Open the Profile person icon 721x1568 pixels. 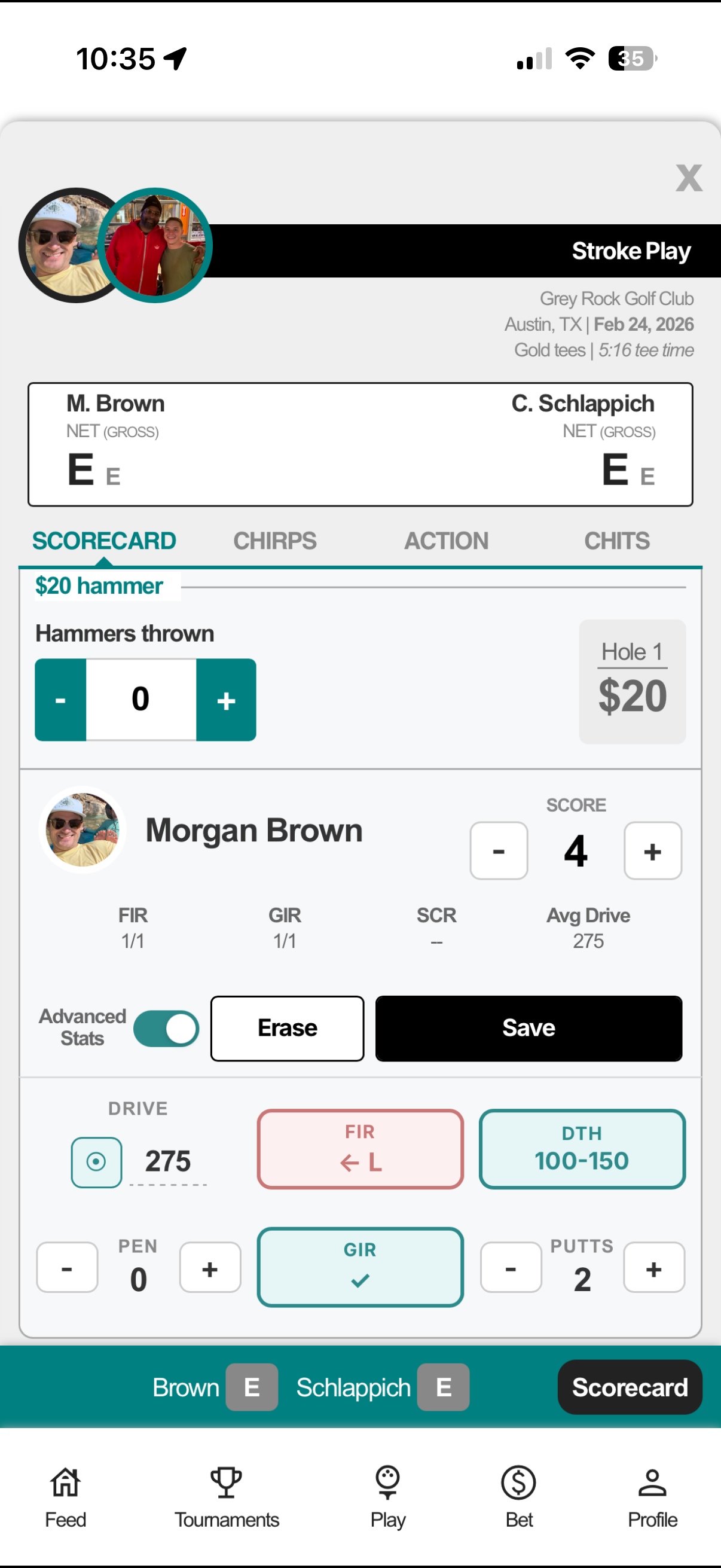[x=652, y=1483]
